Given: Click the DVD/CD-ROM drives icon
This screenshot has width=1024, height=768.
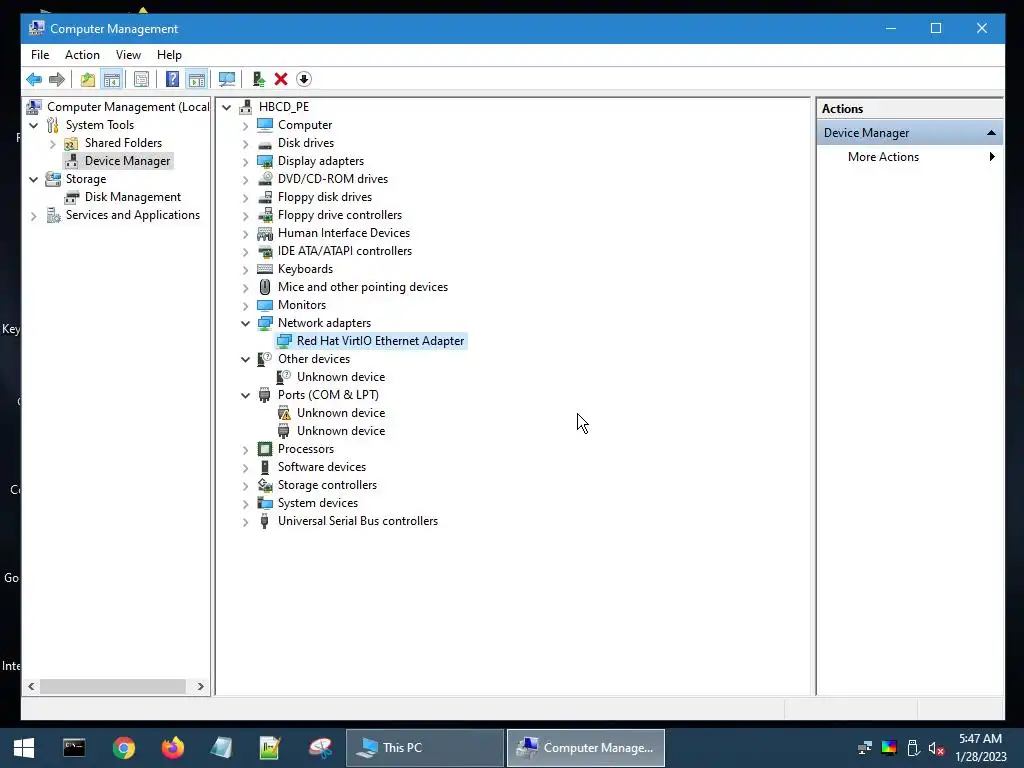Looking at the screenshot, I should click(264, 179).
